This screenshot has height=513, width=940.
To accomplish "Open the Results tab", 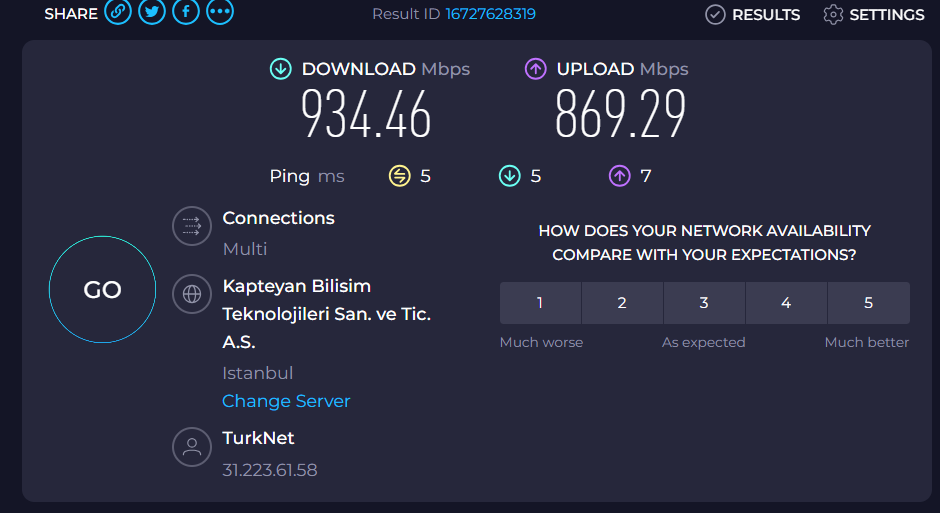I will click(x=753, y=14).
